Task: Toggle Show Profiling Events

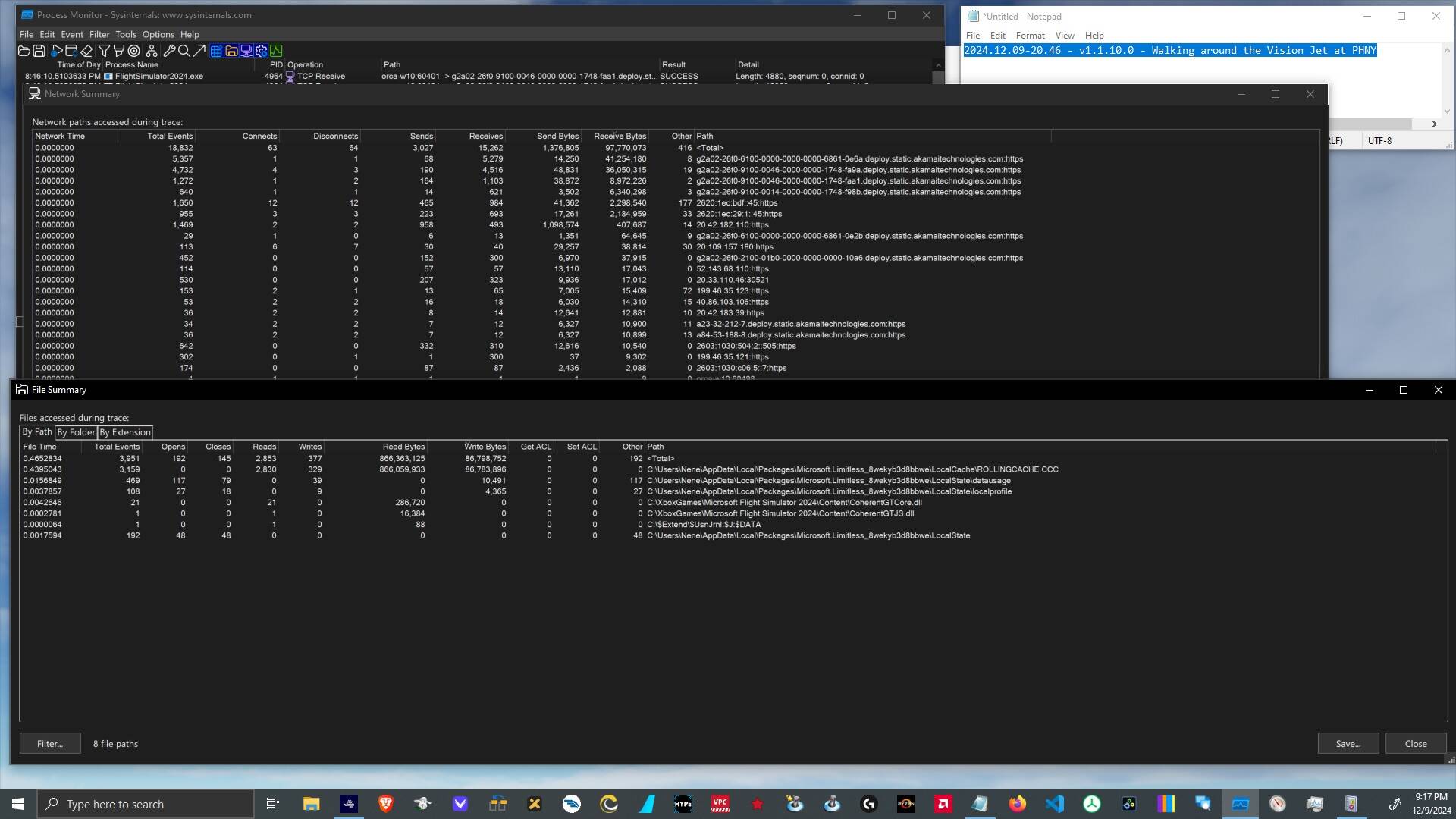Action: 277,51
